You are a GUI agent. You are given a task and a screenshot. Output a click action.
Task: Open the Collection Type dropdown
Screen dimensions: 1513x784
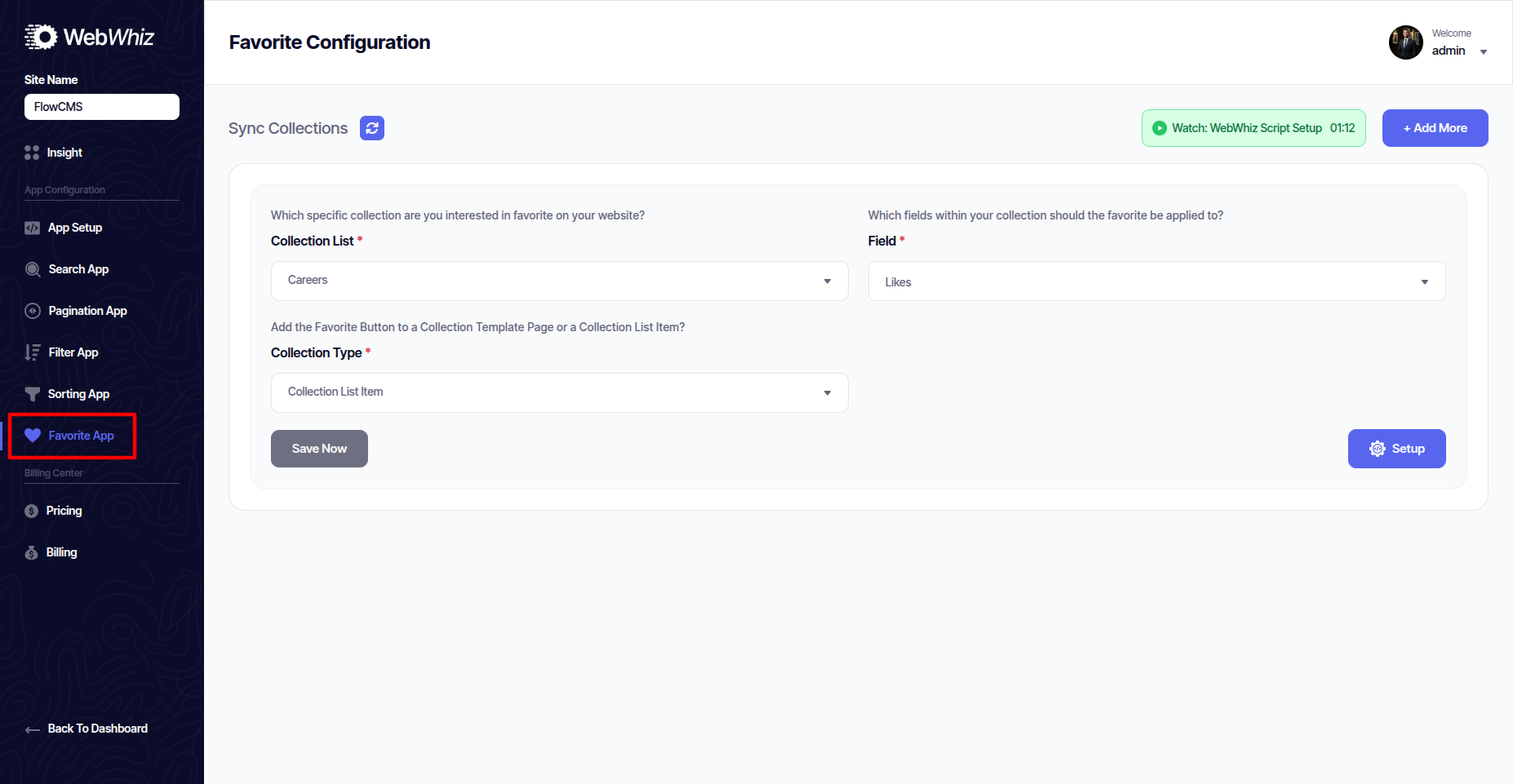click(559, 392)
